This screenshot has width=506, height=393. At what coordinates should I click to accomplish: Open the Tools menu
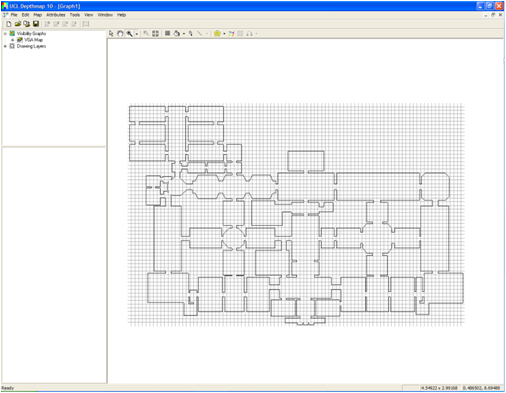75,15
